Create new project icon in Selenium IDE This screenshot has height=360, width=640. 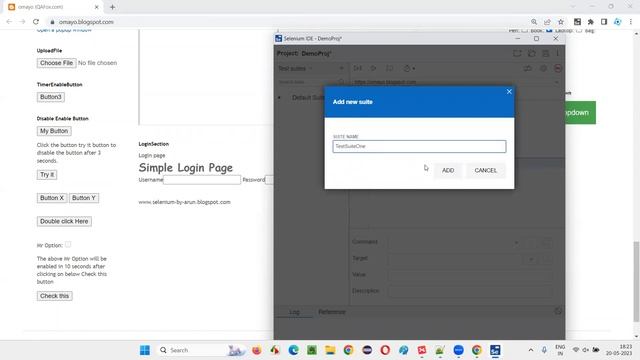[517, 53]
